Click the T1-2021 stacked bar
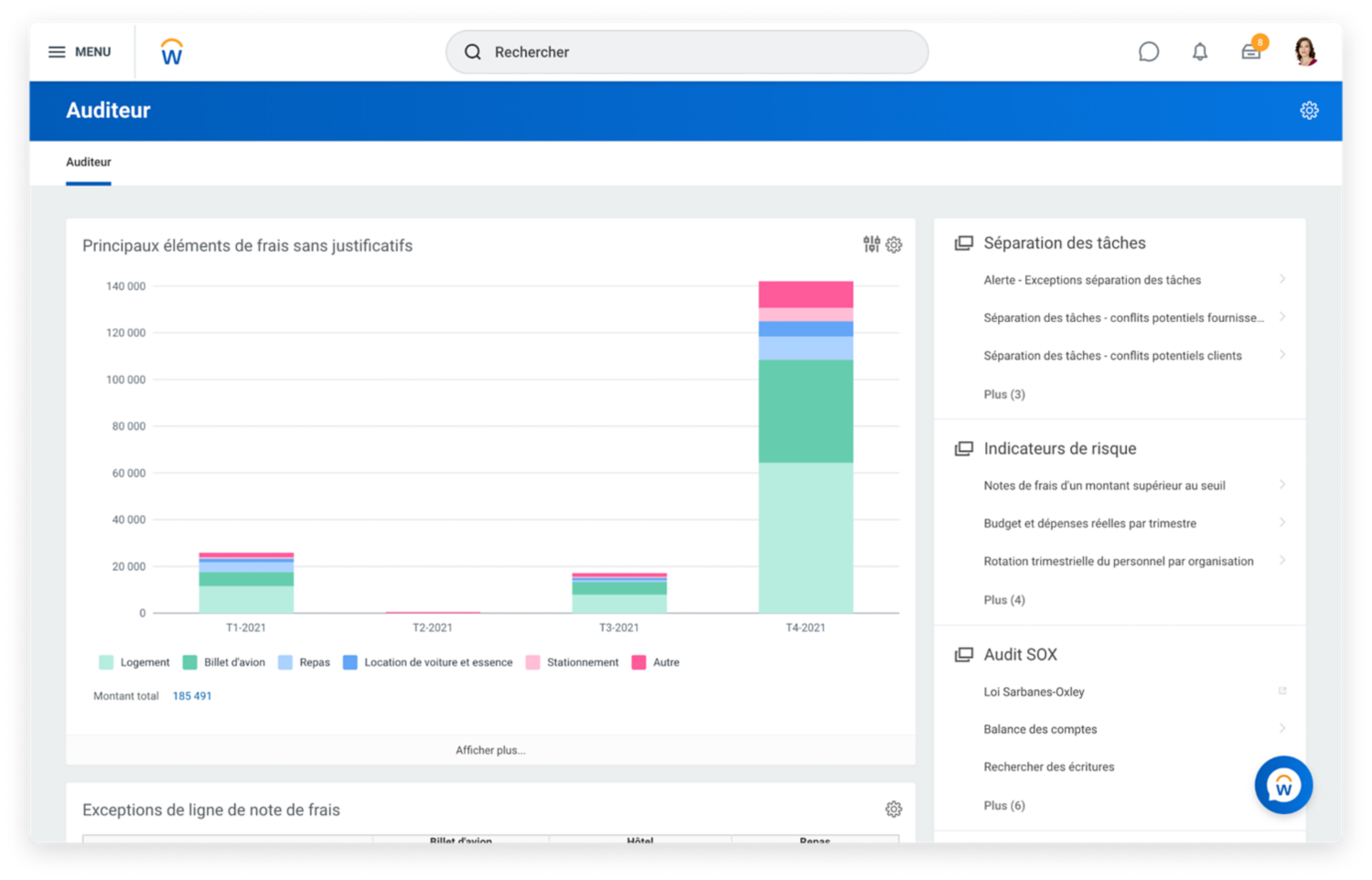Screen dimensions: 1372x880 pos(246,583)
